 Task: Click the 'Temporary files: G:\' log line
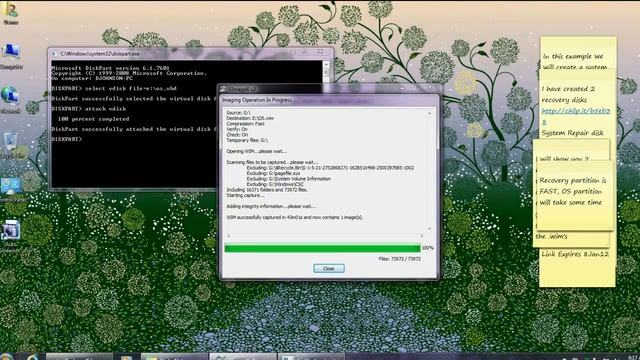click(247, 140)
